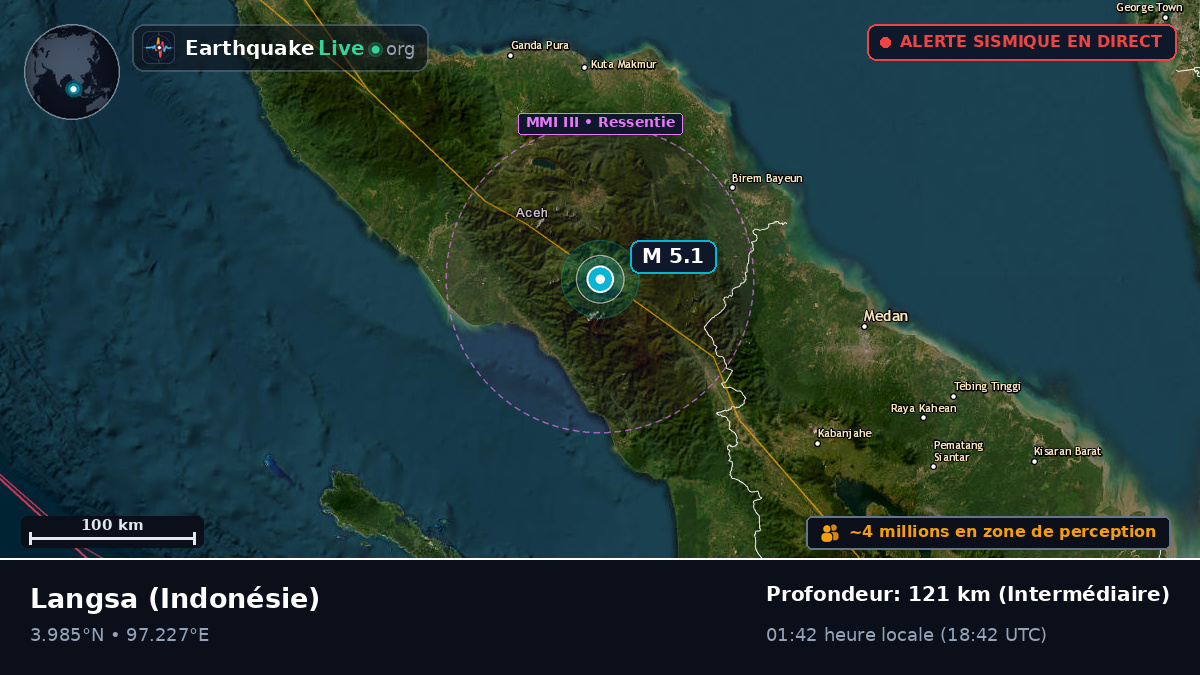Click the ALERTE SISMIQUE EN DIRECT badge

point(1022,42)
